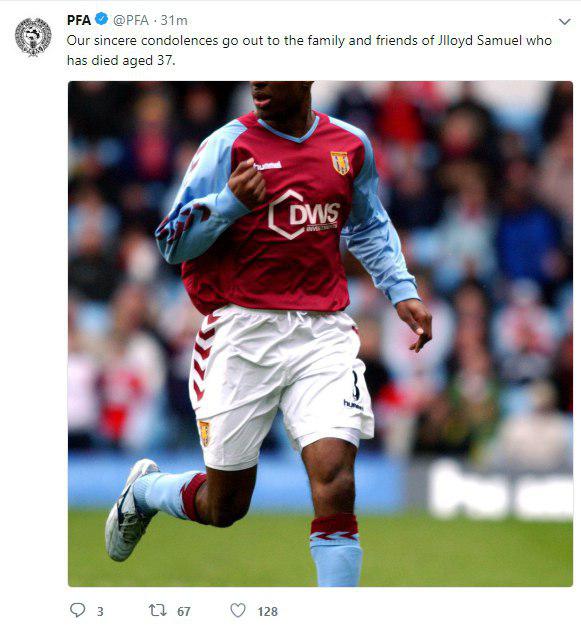Open the attached footballer photo
The height and width of the screenshot is (628, 581).
click(x=320, y=334)
